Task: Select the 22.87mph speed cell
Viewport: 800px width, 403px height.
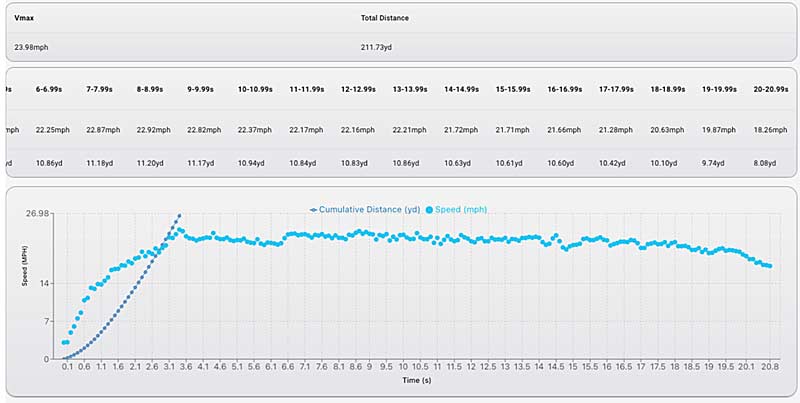Action: (x=103, y=130)
